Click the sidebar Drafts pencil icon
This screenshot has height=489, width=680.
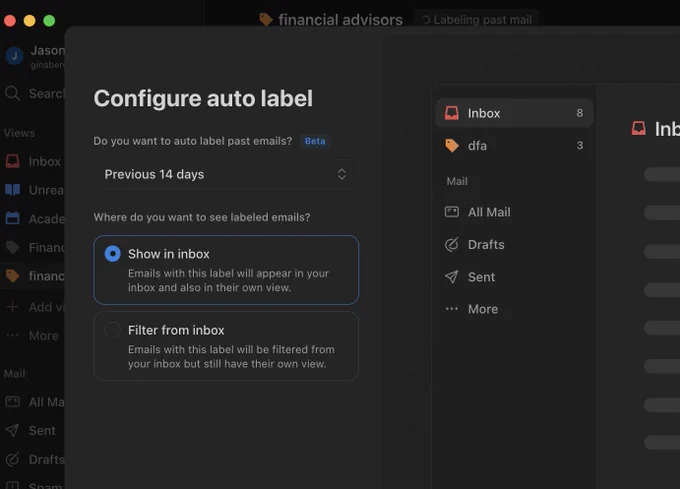click(x=13, y=459)
